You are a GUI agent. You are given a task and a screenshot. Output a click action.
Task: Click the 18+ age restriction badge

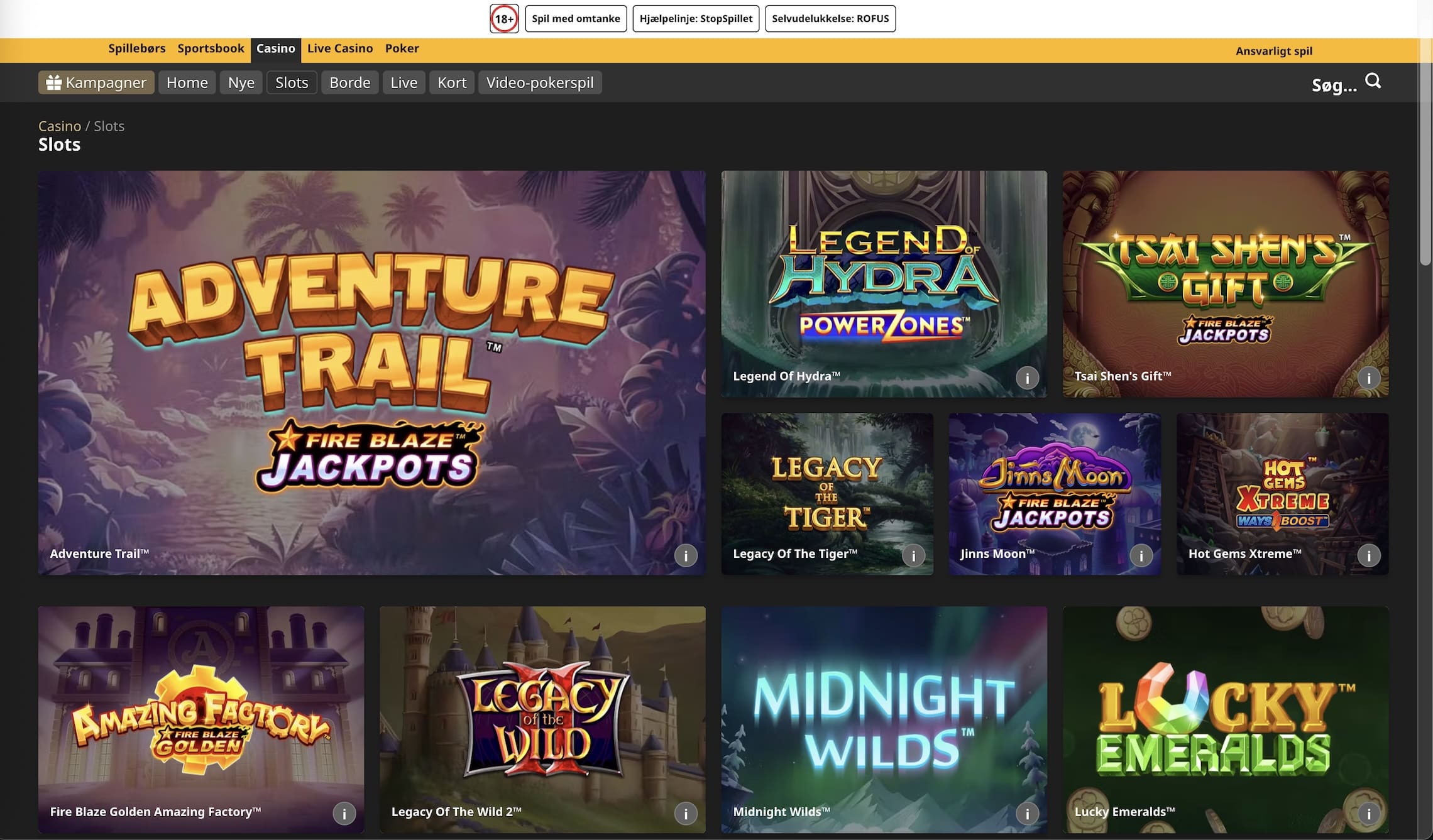(x=504, y=19)
